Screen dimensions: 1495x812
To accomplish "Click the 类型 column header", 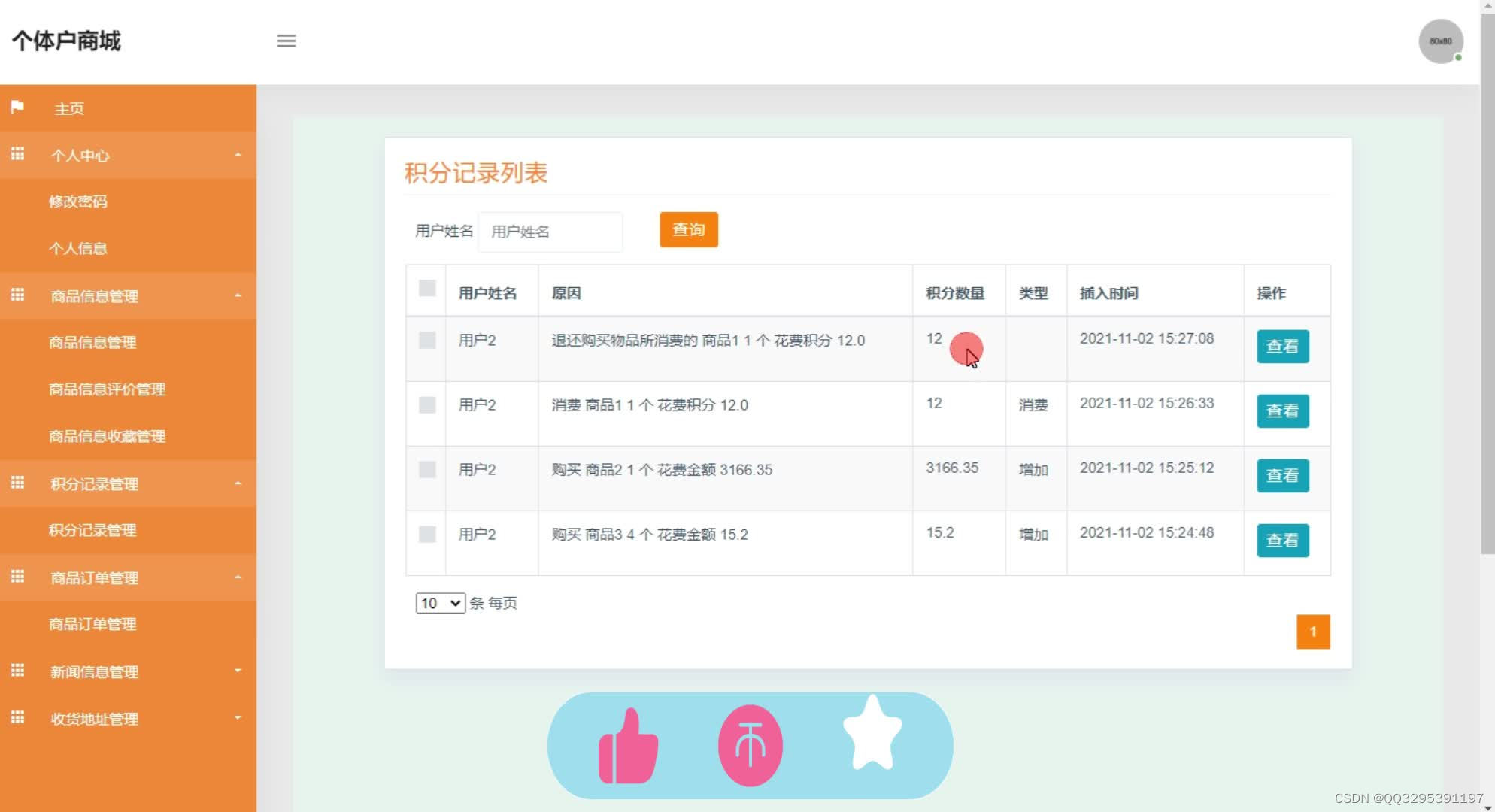I will [x=1033, y=293].
